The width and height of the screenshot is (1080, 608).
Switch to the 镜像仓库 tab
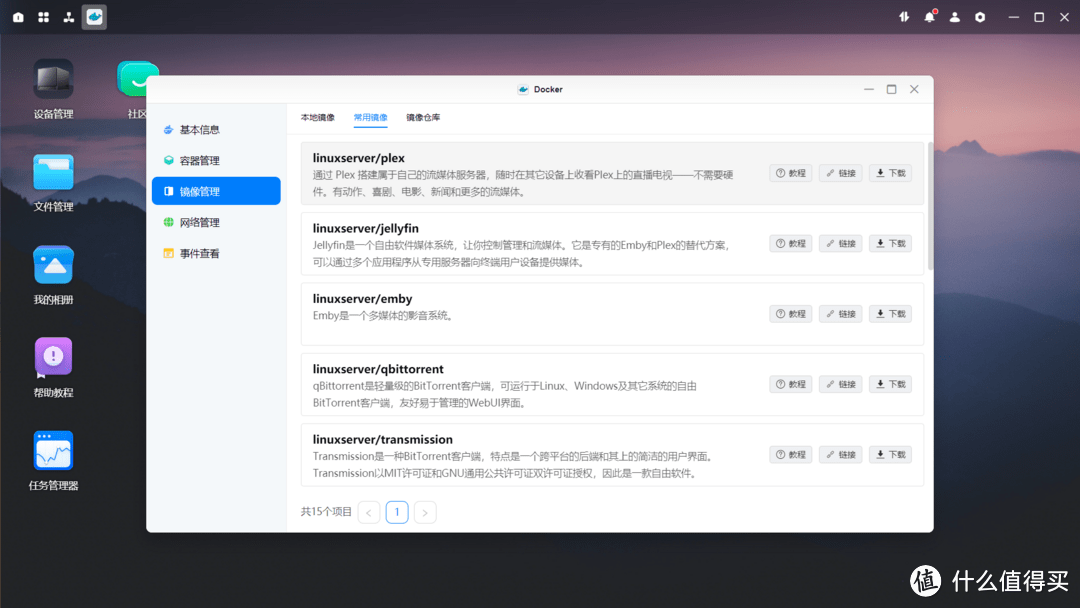[x=423, y=118]
